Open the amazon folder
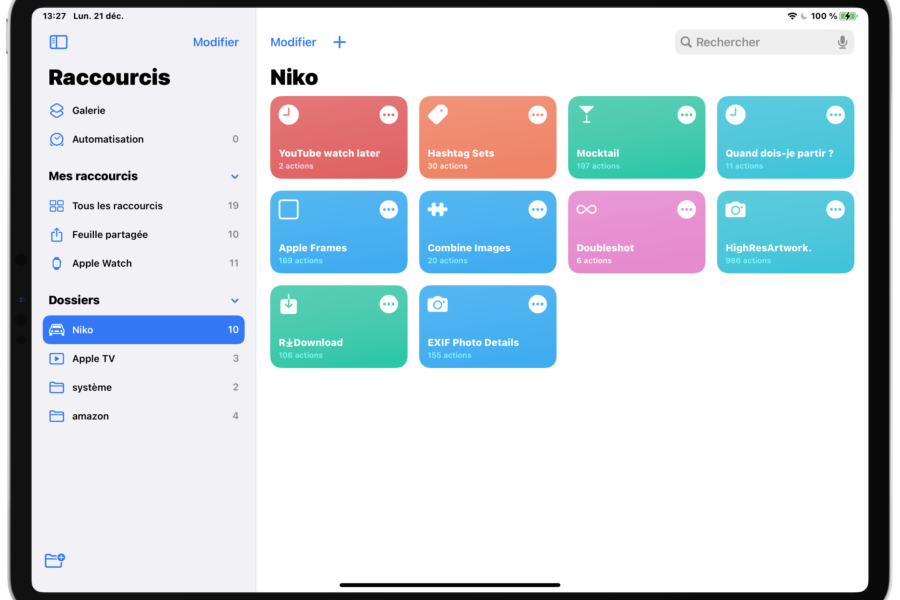The image size is (900, 600). pos(143,416)
